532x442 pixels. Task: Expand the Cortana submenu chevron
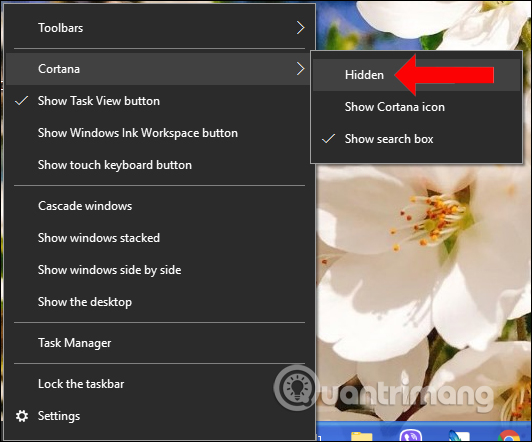(300, 69)
